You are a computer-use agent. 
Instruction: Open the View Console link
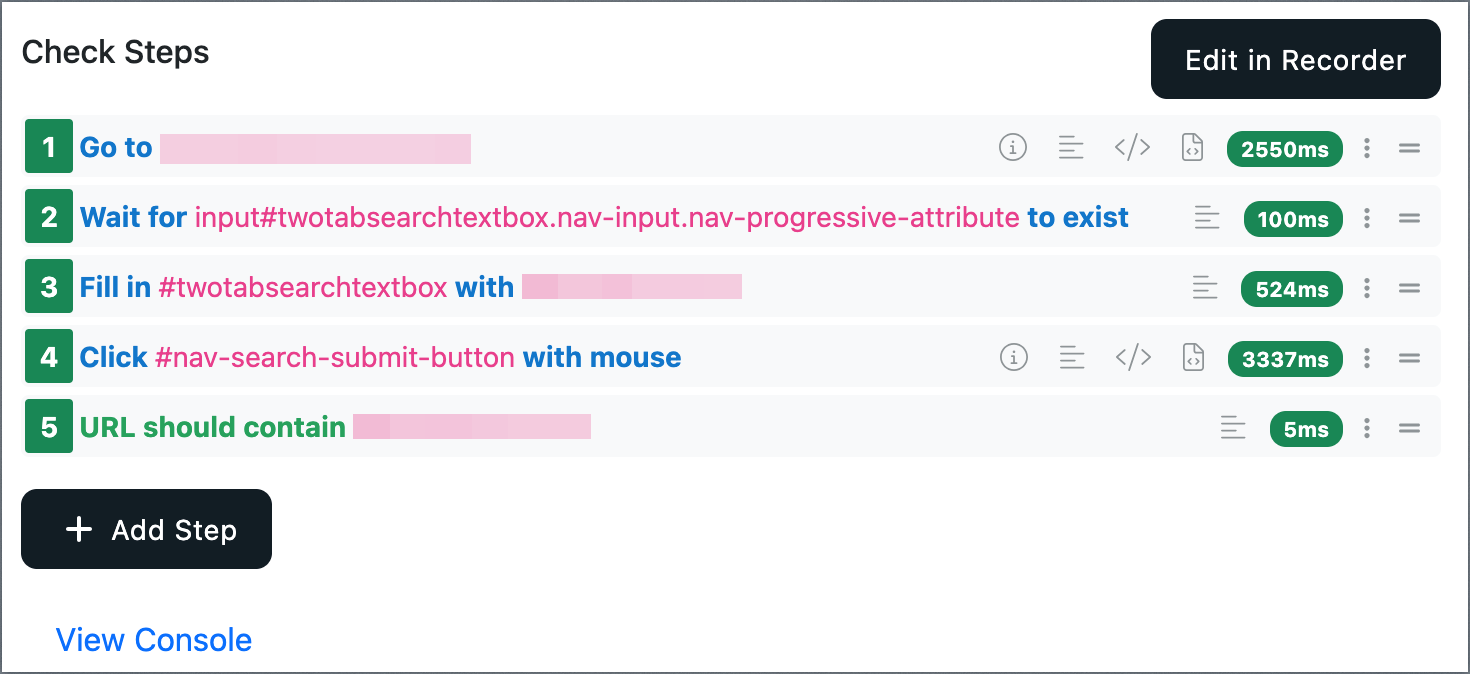pyautogui.click(x=154, y=640)
